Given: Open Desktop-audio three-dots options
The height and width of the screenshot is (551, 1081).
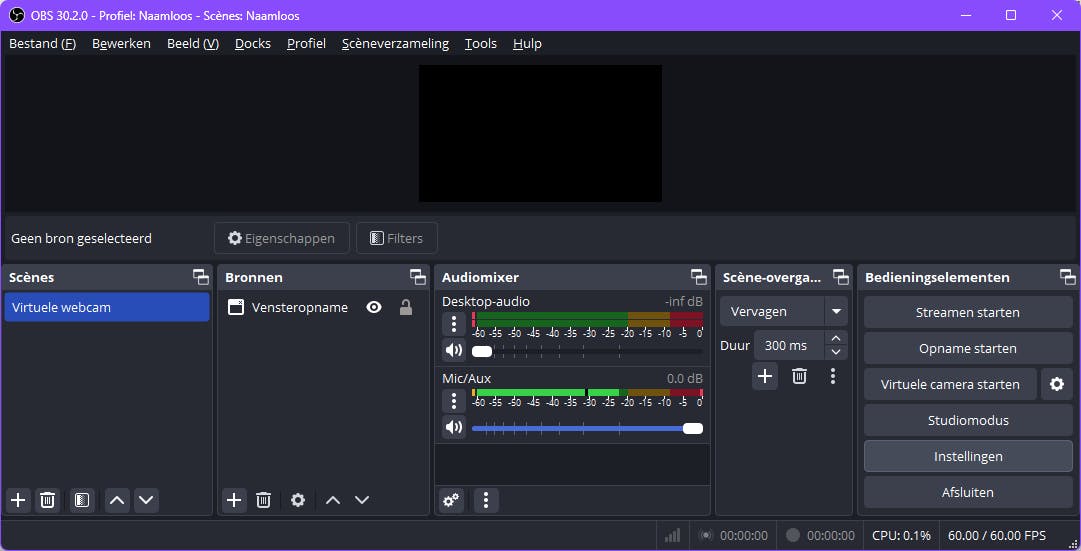Looking at the screenshot, I should (454, 324).
